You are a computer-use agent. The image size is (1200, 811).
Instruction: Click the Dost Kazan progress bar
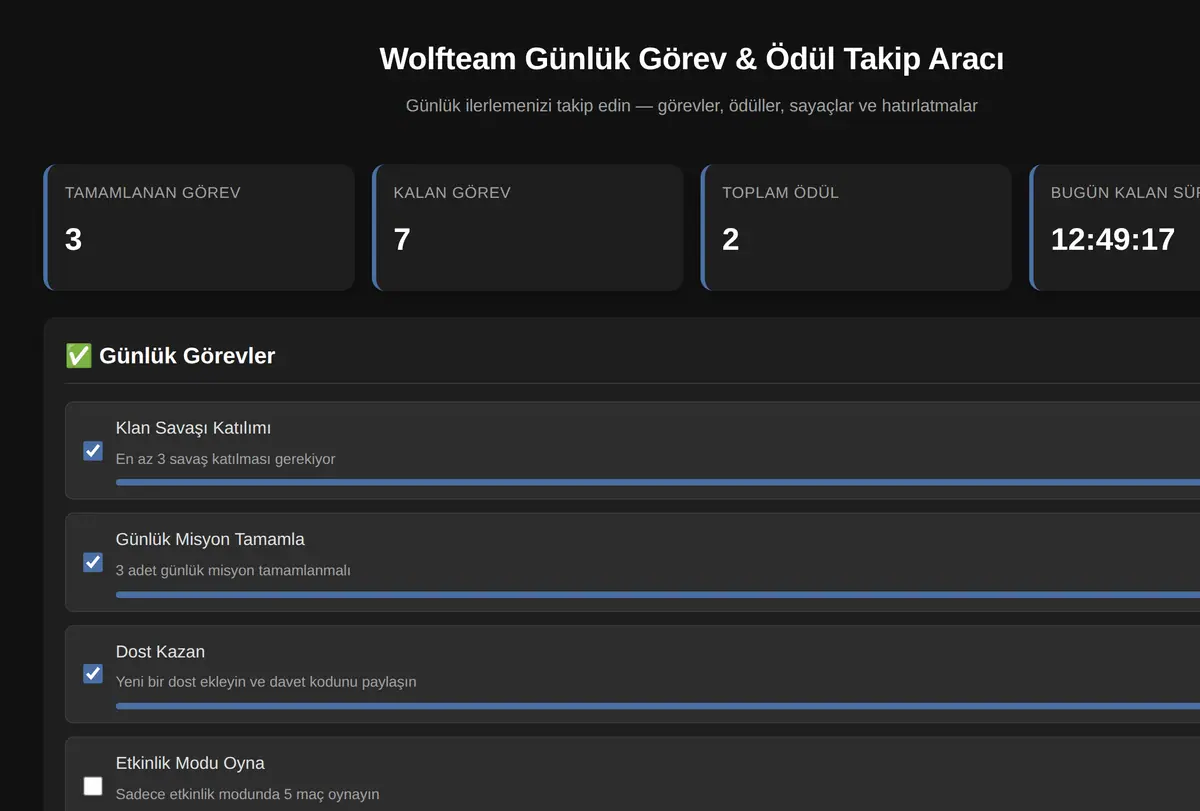658,706
